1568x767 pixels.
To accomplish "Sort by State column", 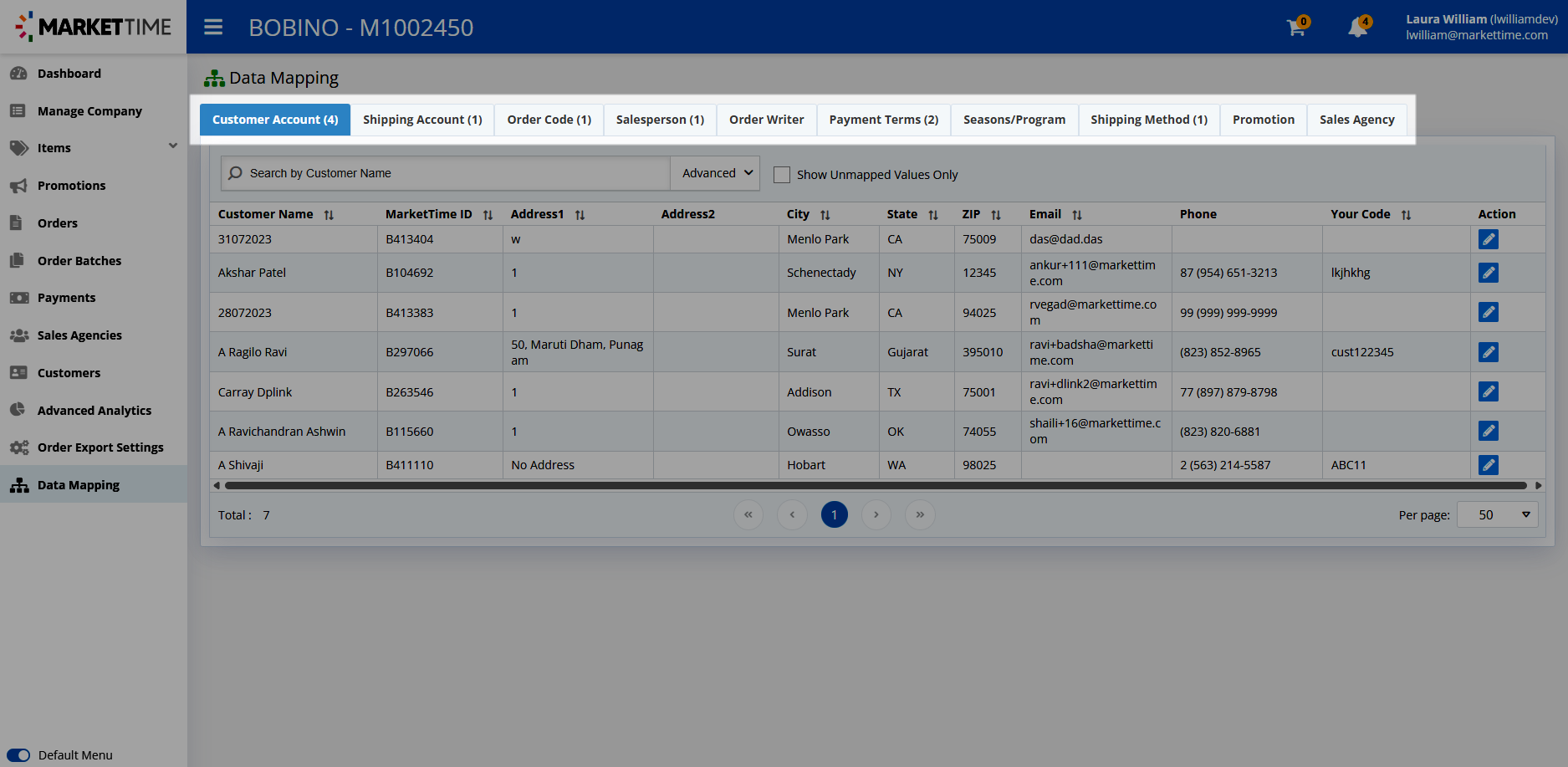I will click(x=932, y=215).
